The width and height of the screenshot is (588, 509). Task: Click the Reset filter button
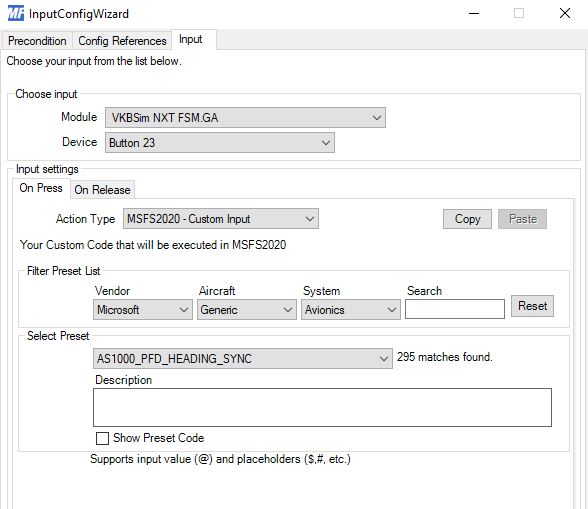pos(532,306)
